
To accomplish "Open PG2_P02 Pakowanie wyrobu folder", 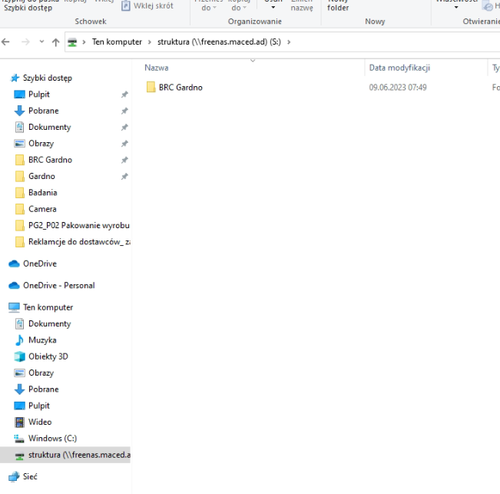I will tap(79, 225).
